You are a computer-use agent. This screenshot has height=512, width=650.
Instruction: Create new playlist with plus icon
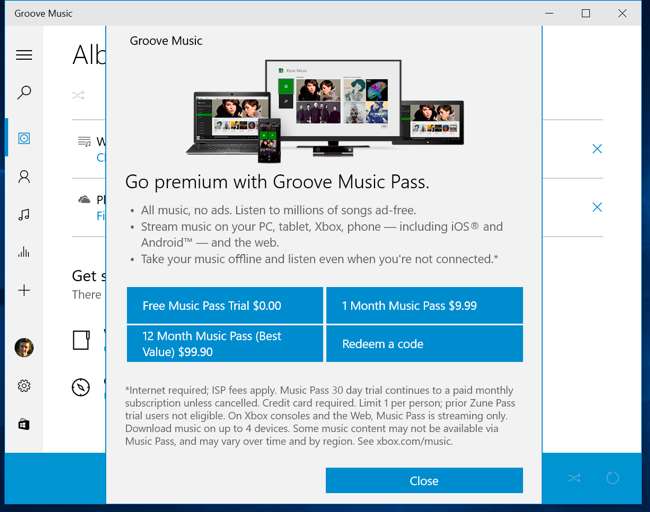[24, 290]
